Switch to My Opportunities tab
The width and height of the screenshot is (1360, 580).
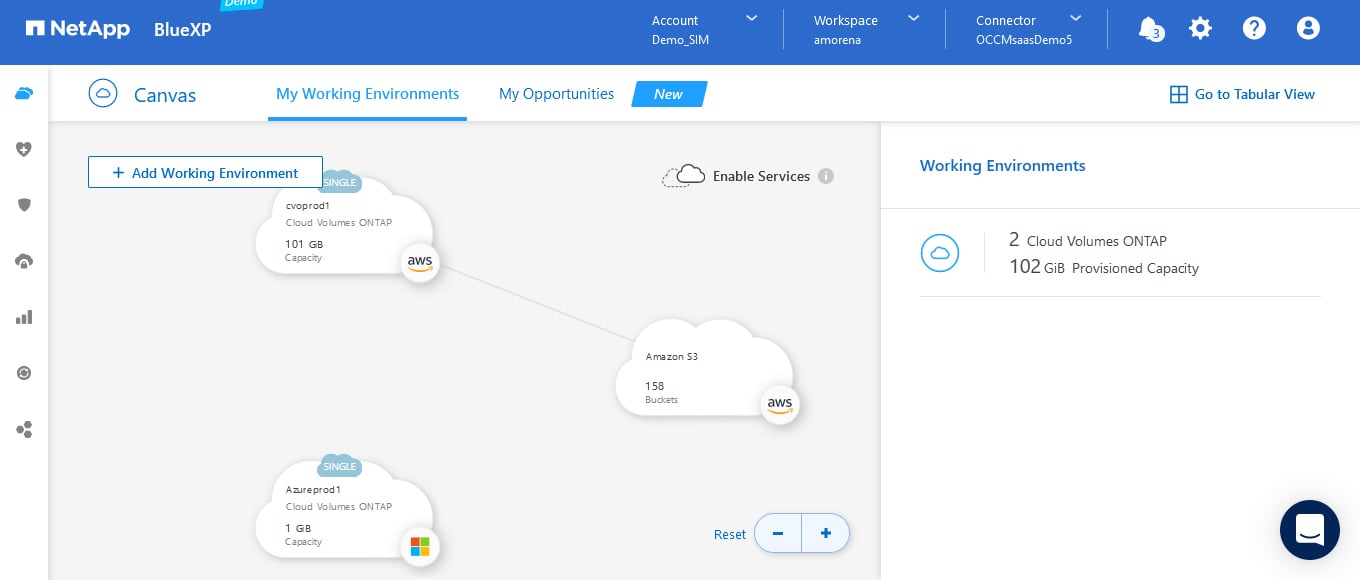coord(556,94)
